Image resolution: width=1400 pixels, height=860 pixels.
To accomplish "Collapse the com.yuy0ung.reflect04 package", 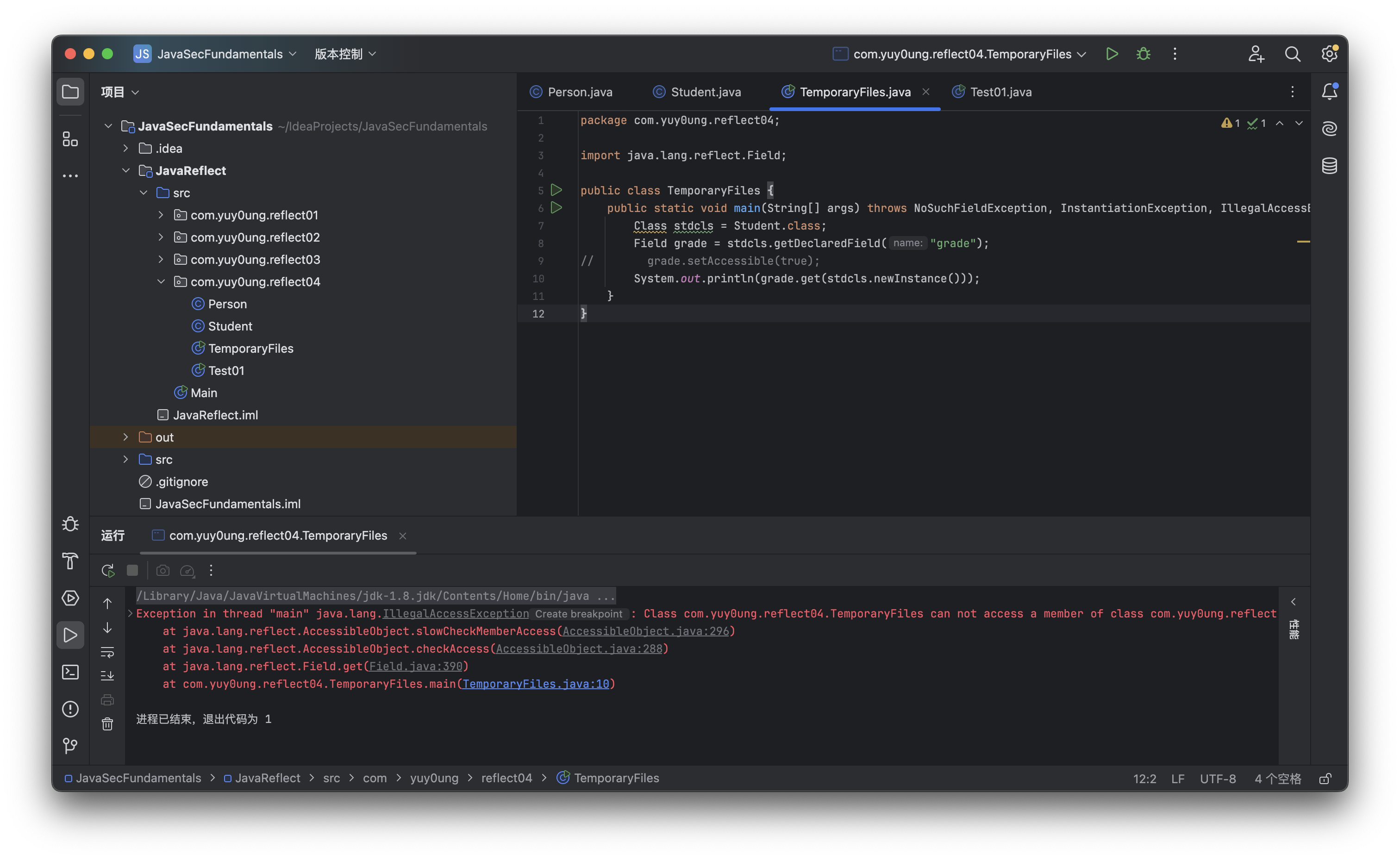I will coord(161,282).
